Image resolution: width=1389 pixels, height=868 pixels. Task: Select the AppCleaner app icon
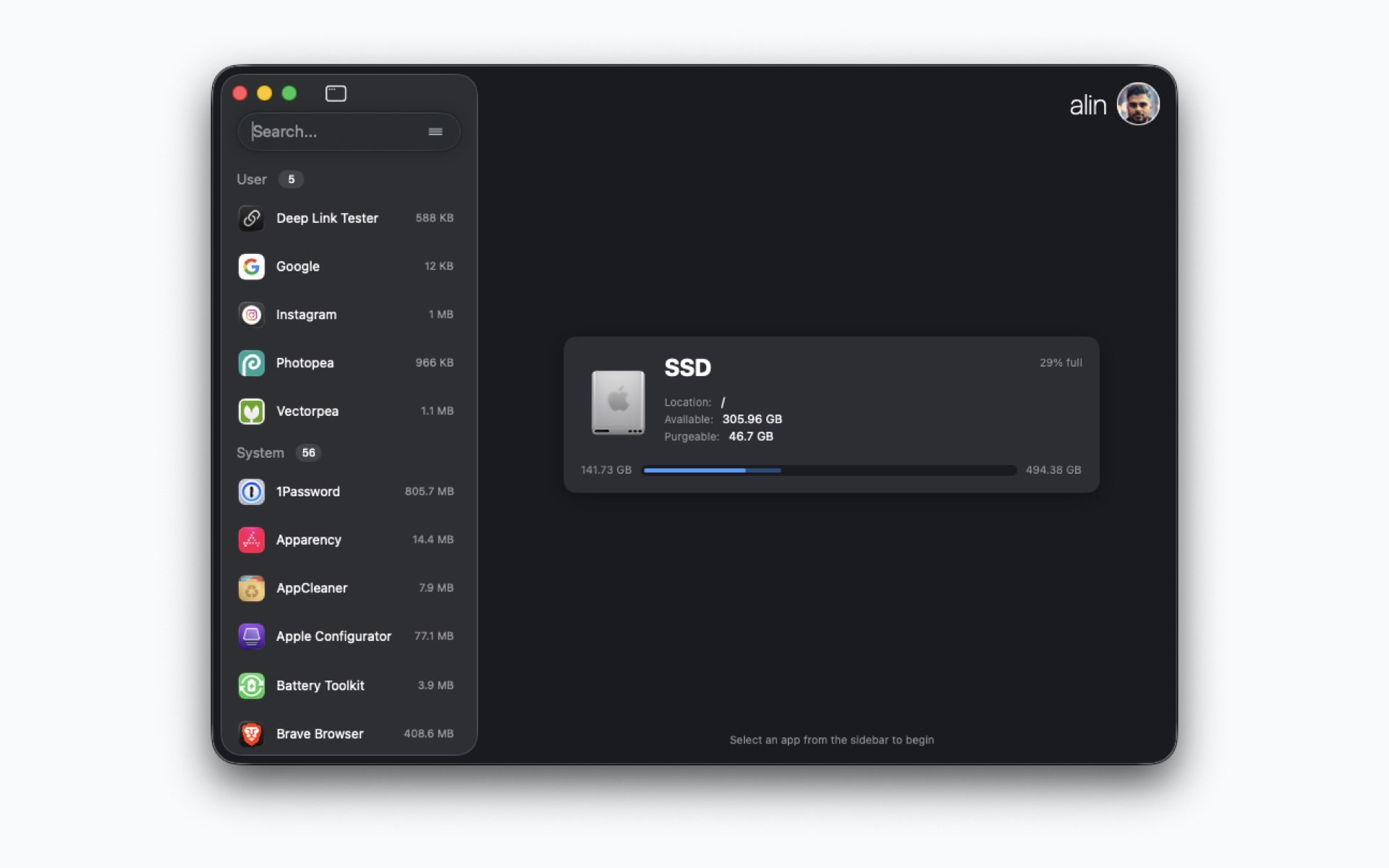251,588
